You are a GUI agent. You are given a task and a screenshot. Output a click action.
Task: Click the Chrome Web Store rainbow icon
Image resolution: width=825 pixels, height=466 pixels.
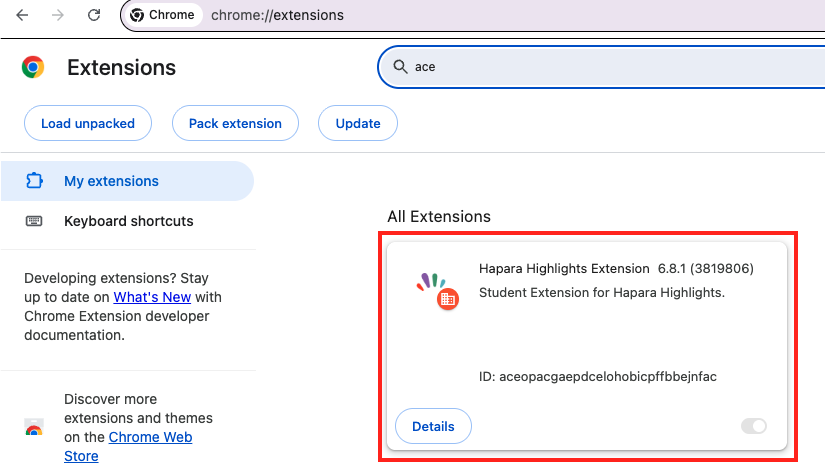pos(34,427)
